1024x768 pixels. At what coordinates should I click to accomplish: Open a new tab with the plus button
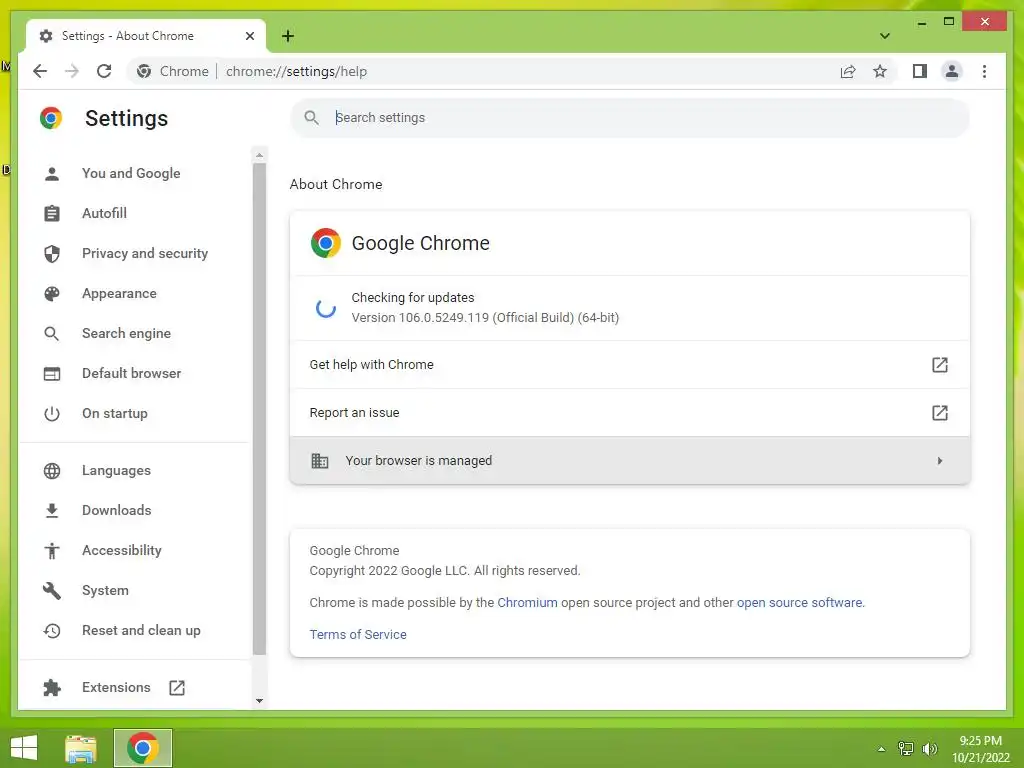[288, 36]
